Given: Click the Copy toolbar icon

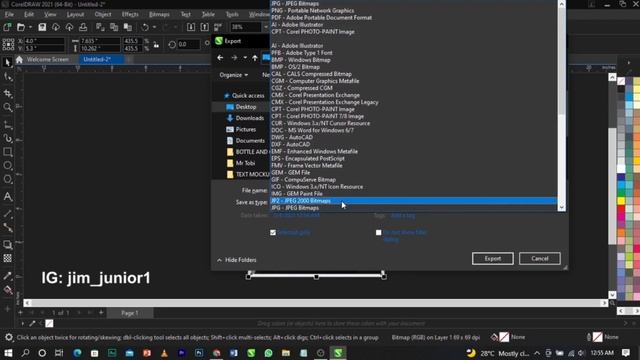Looking at the screenshot, I should pyautogui.click(x=114, y=27).
